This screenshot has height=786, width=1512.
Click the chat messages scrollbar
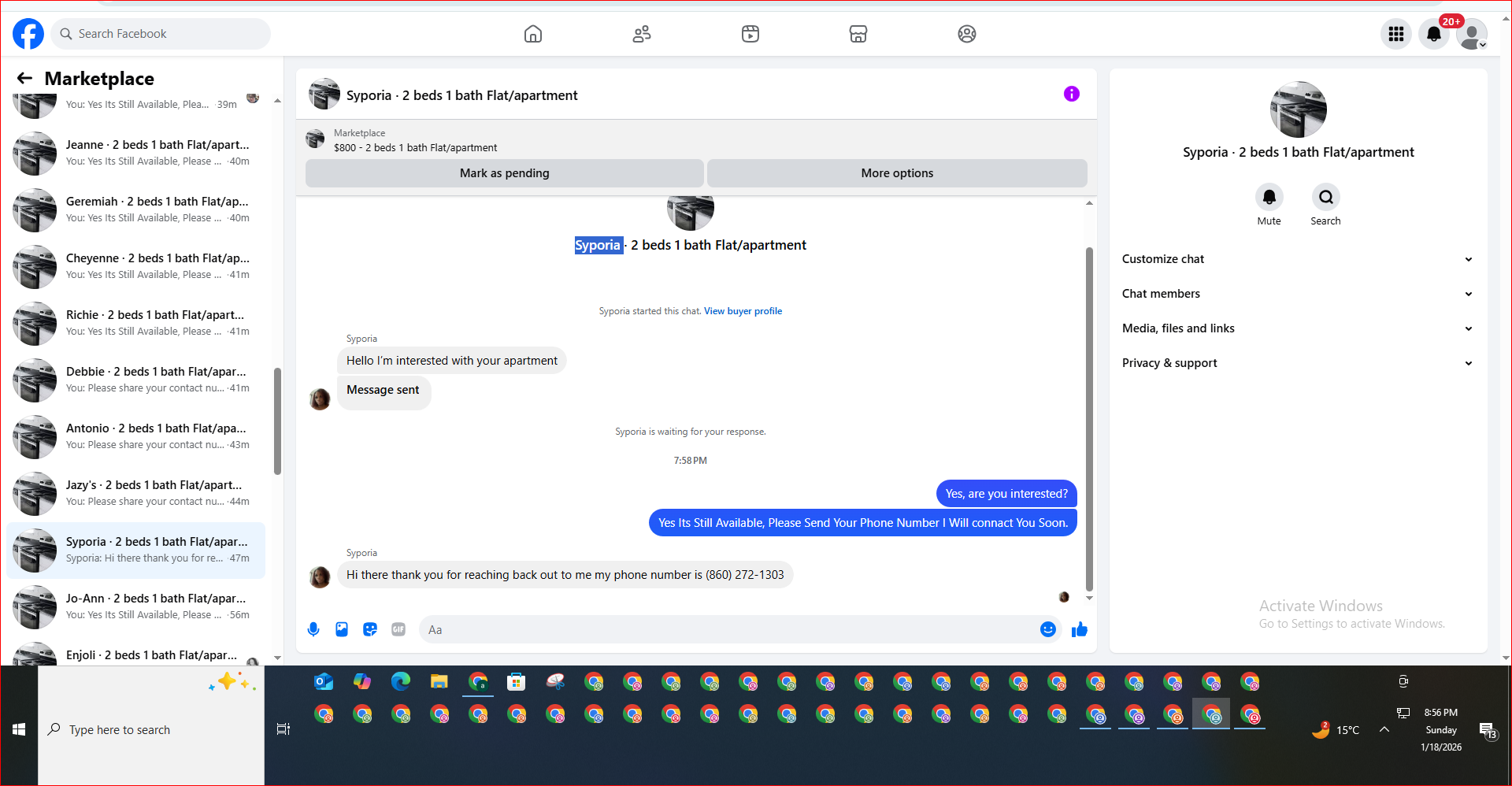click(1089, 419)
